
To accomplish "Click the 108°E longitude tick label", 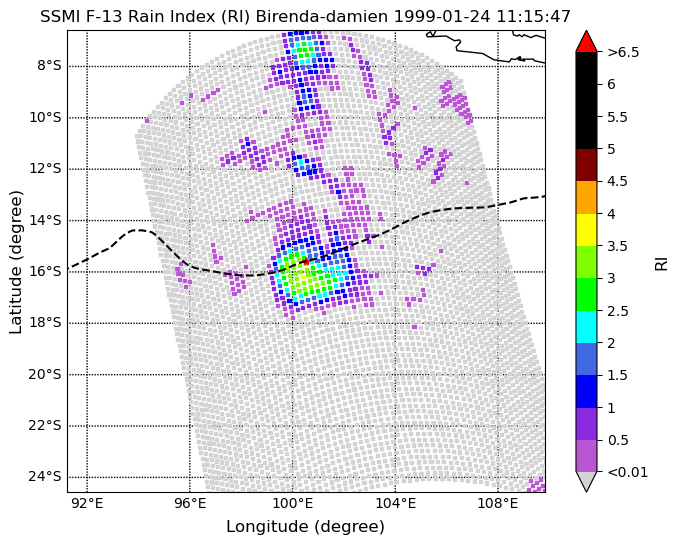I will tap(498, 504).
